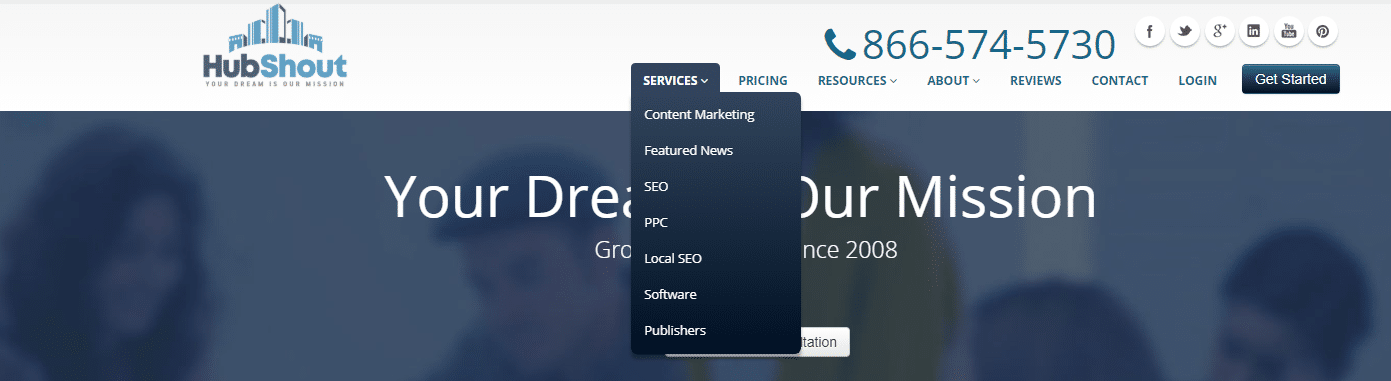Image resolution: width=1391 pixels, height=381 pixels.
Task: Click the Get Started button
Action: (1290, 79)
